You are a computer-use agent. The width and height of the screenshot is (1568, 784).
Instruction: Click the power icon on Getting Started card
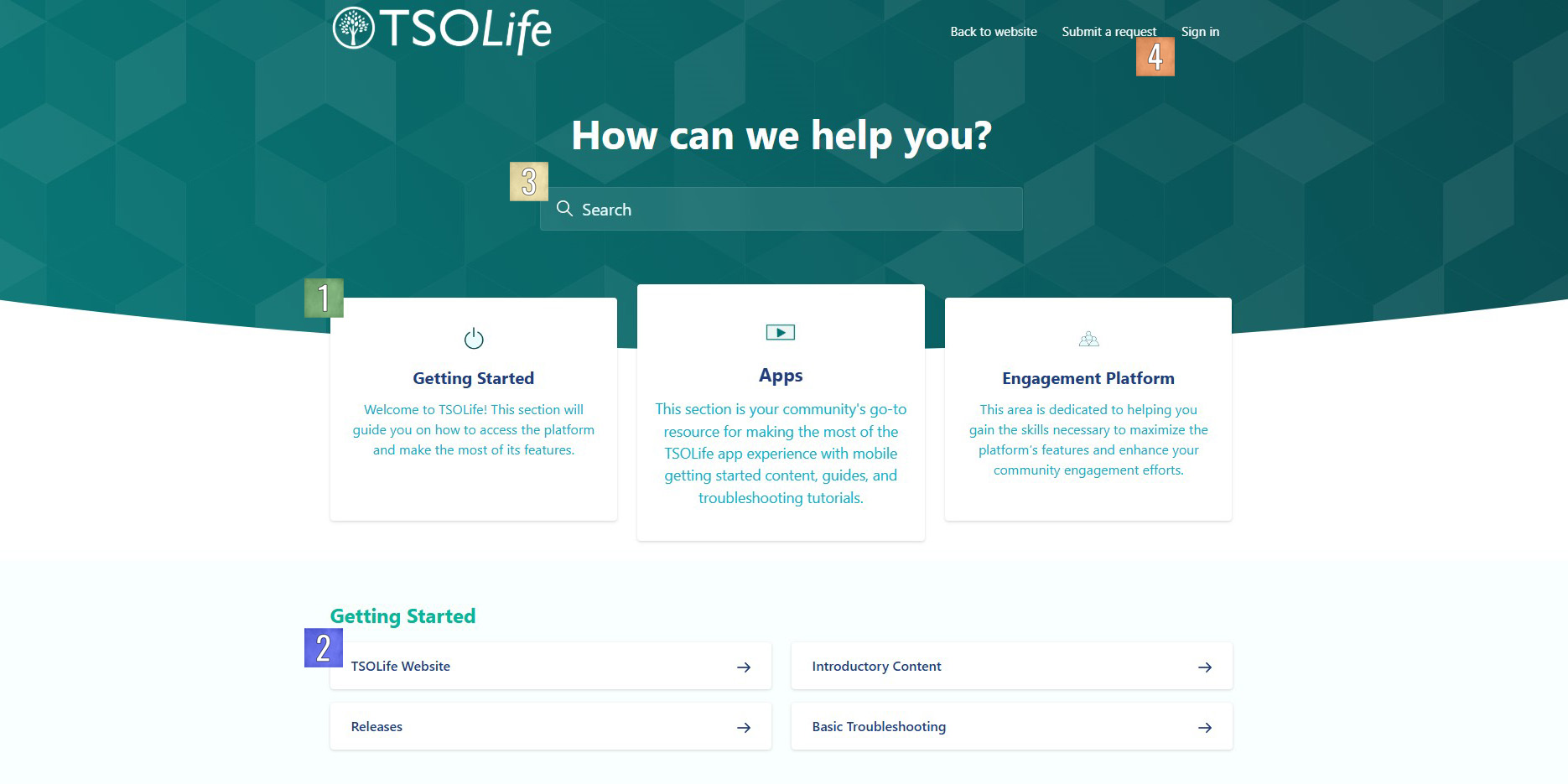coord(474,339)
